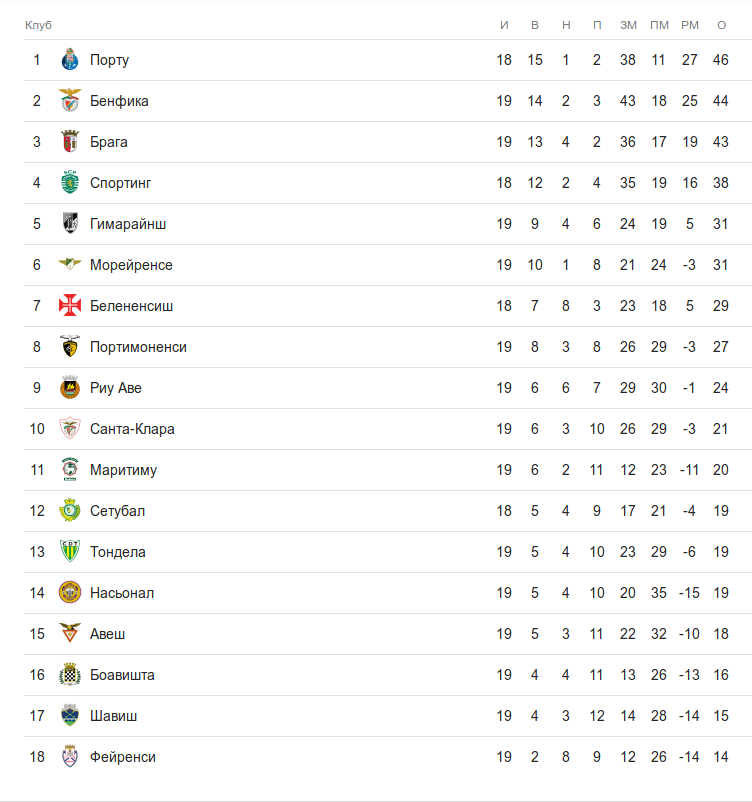The image size is (752, 802).
Task: Click the Насьонал round club badge
Action: tap(69, 593)
